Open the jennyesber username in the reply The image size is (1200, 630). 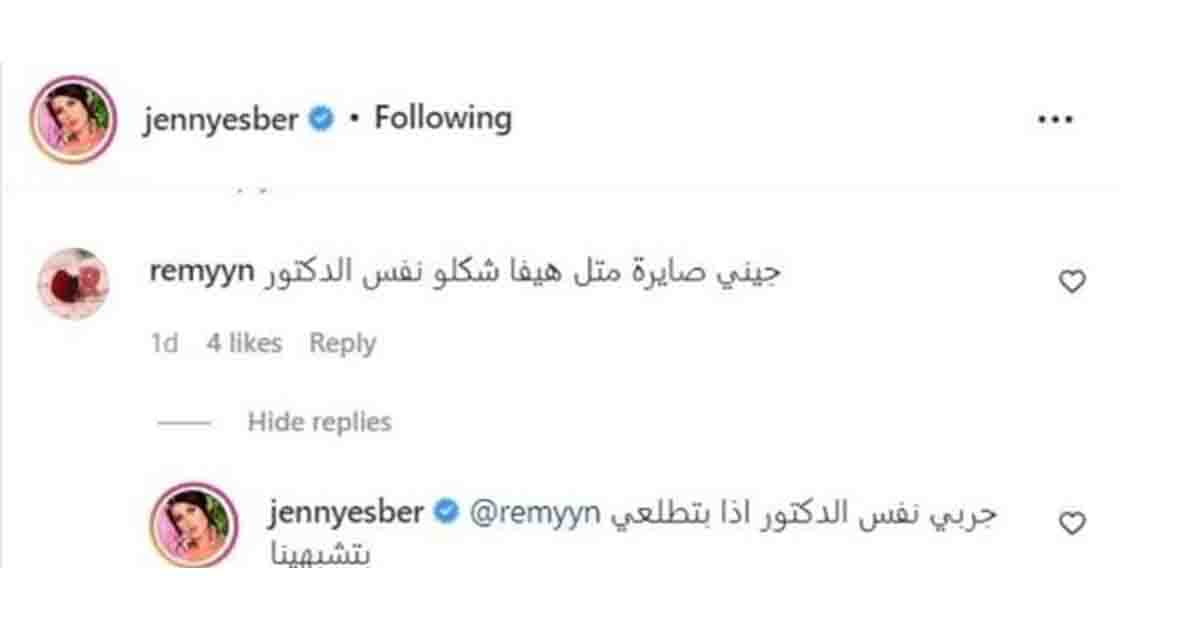[347, 514]
